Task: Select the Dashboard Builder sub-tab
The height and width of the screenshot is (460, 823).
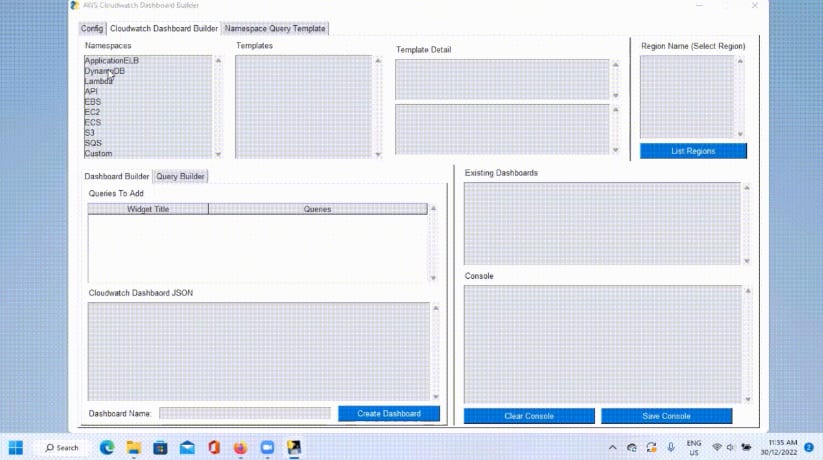Action: point(117,176)
